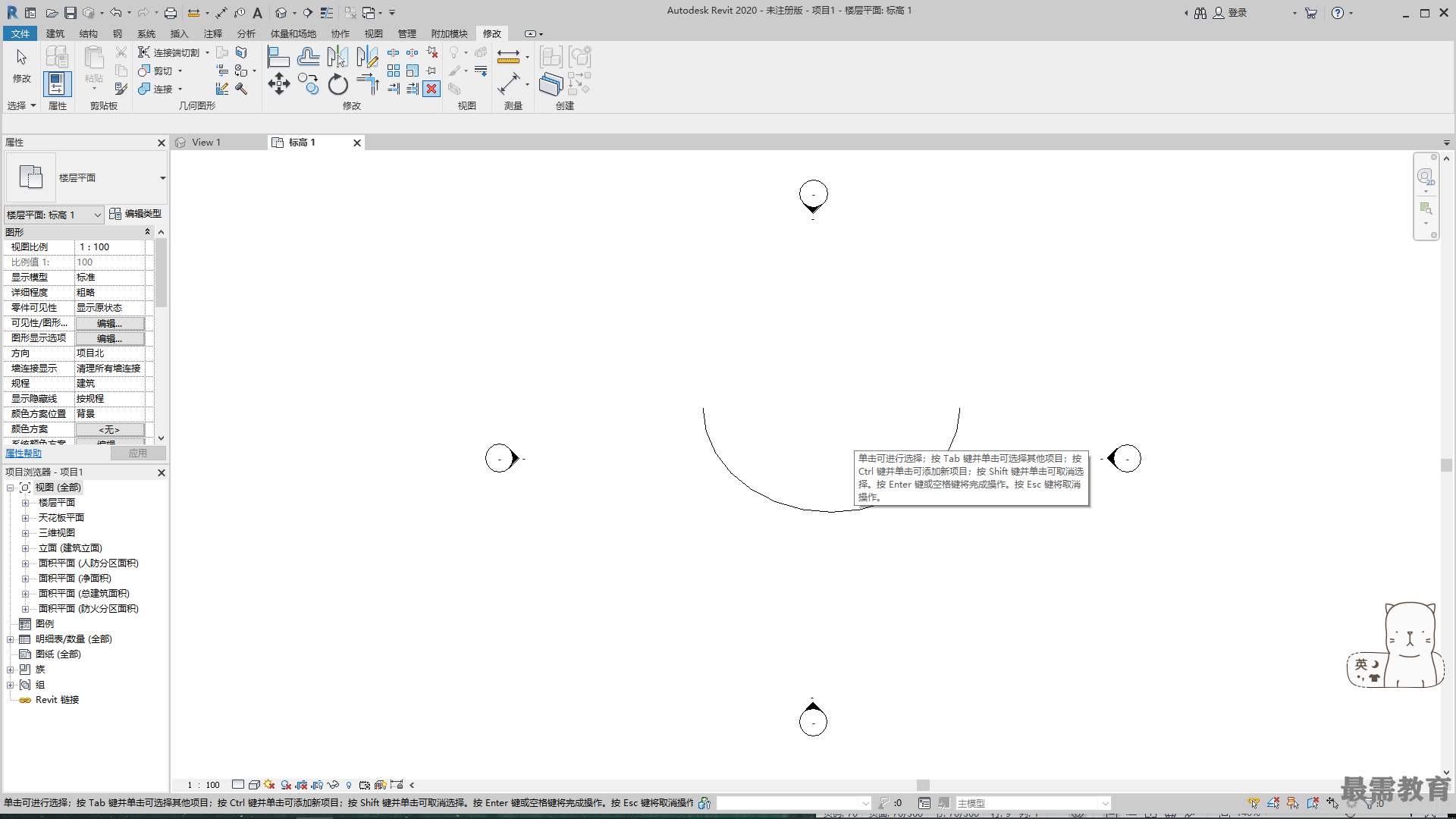1456x819 pixels.
Task: Click Open folder in quick access toolbar
Action: tap(52, 13)
